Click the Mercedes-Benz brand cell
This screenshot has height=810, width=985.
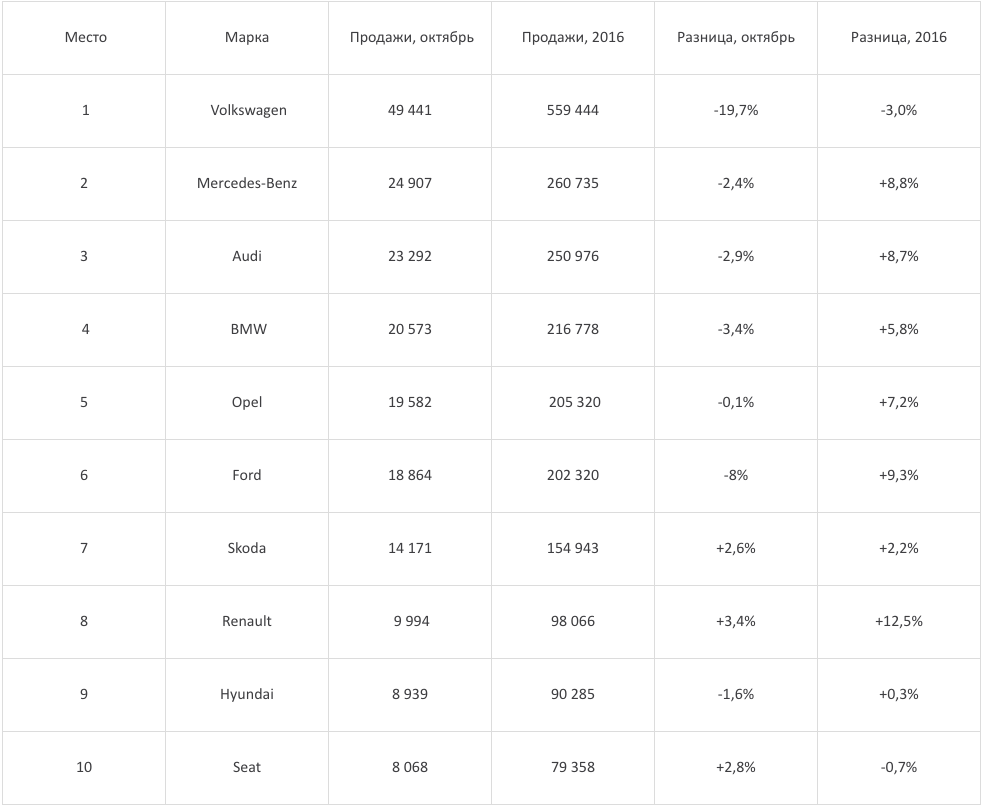tap(247, 183)
